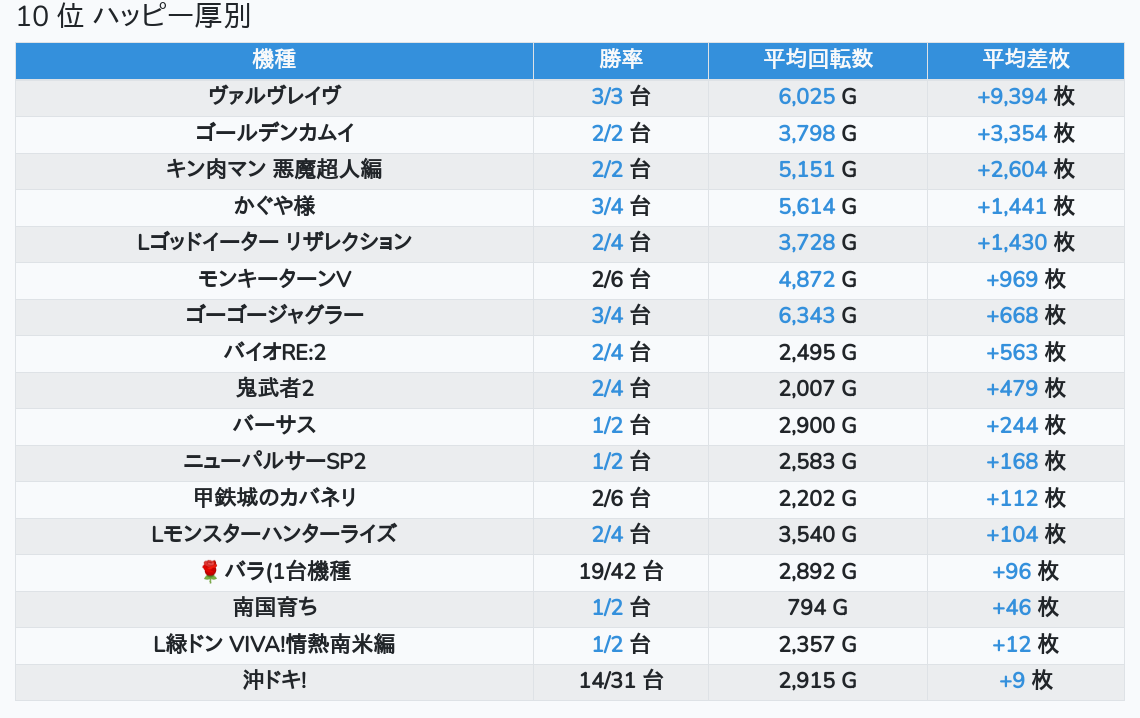Click the 3,728 G spins value

(x=818, y=242)
